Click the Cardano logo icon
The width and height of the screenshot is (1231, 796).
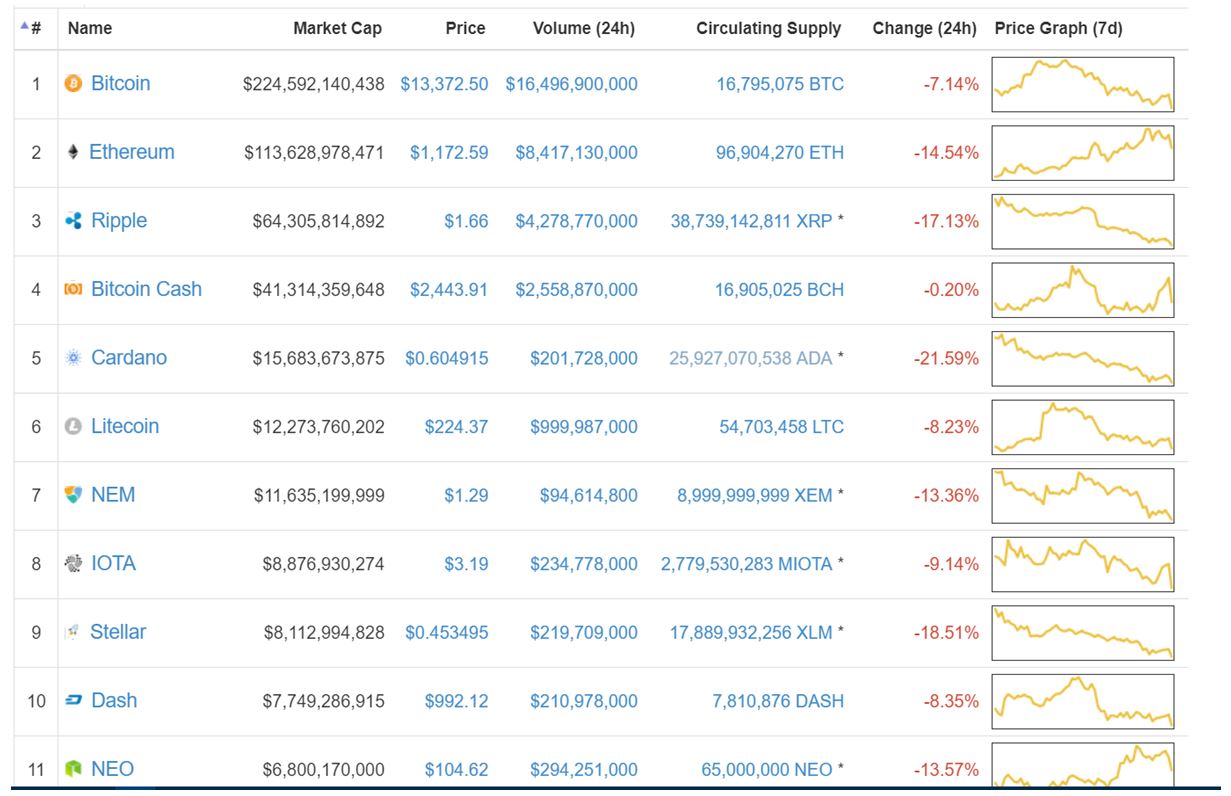(x=72, y=358)
